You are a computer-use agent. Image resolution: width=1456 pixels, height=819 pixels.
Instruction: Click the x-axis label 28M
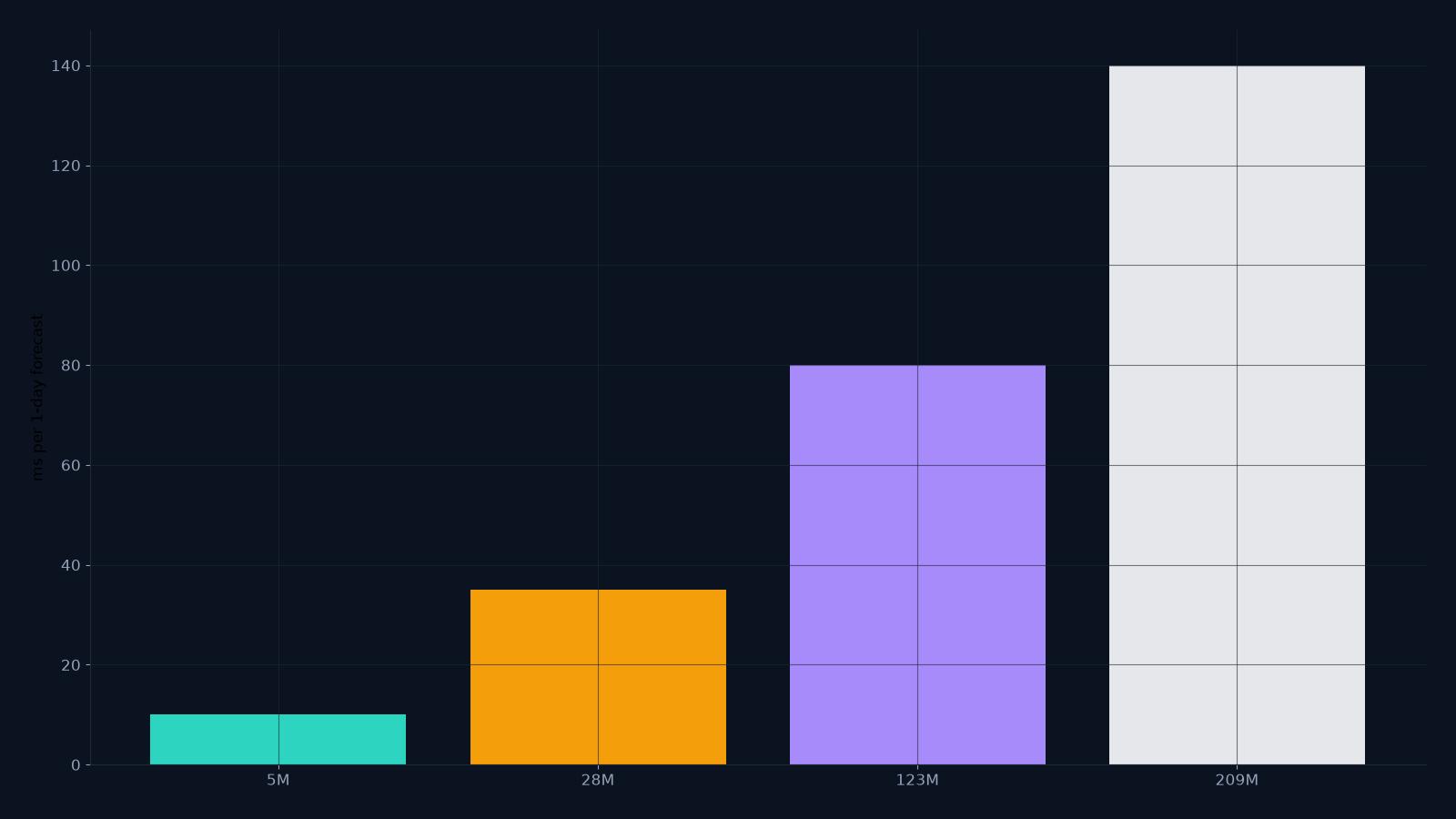[x=598, y=781]
